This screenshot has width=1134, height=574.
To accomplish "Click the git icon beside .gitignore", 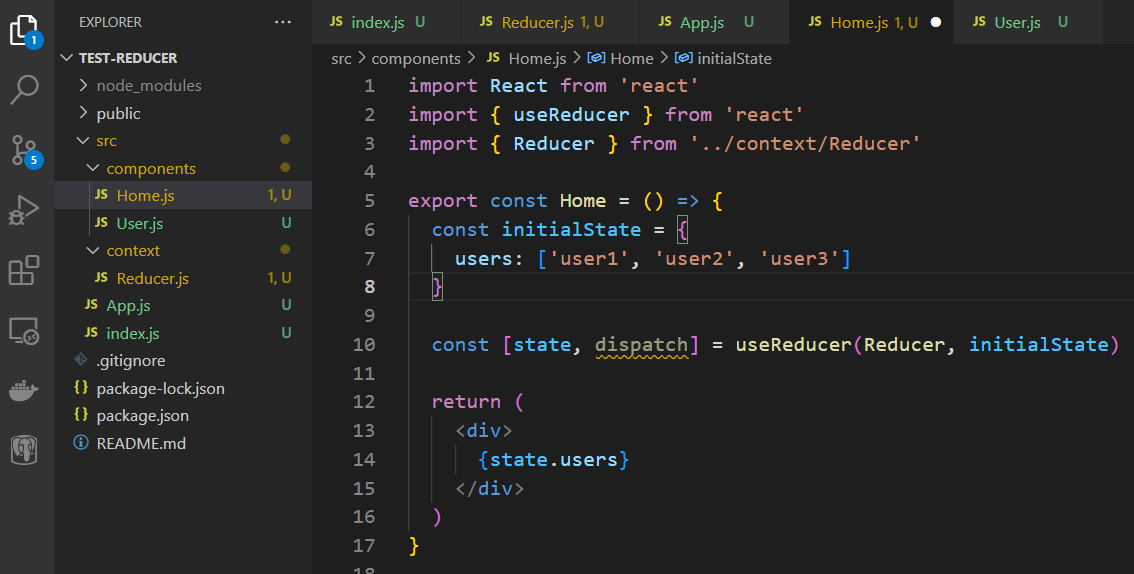I will coord(81,360).
